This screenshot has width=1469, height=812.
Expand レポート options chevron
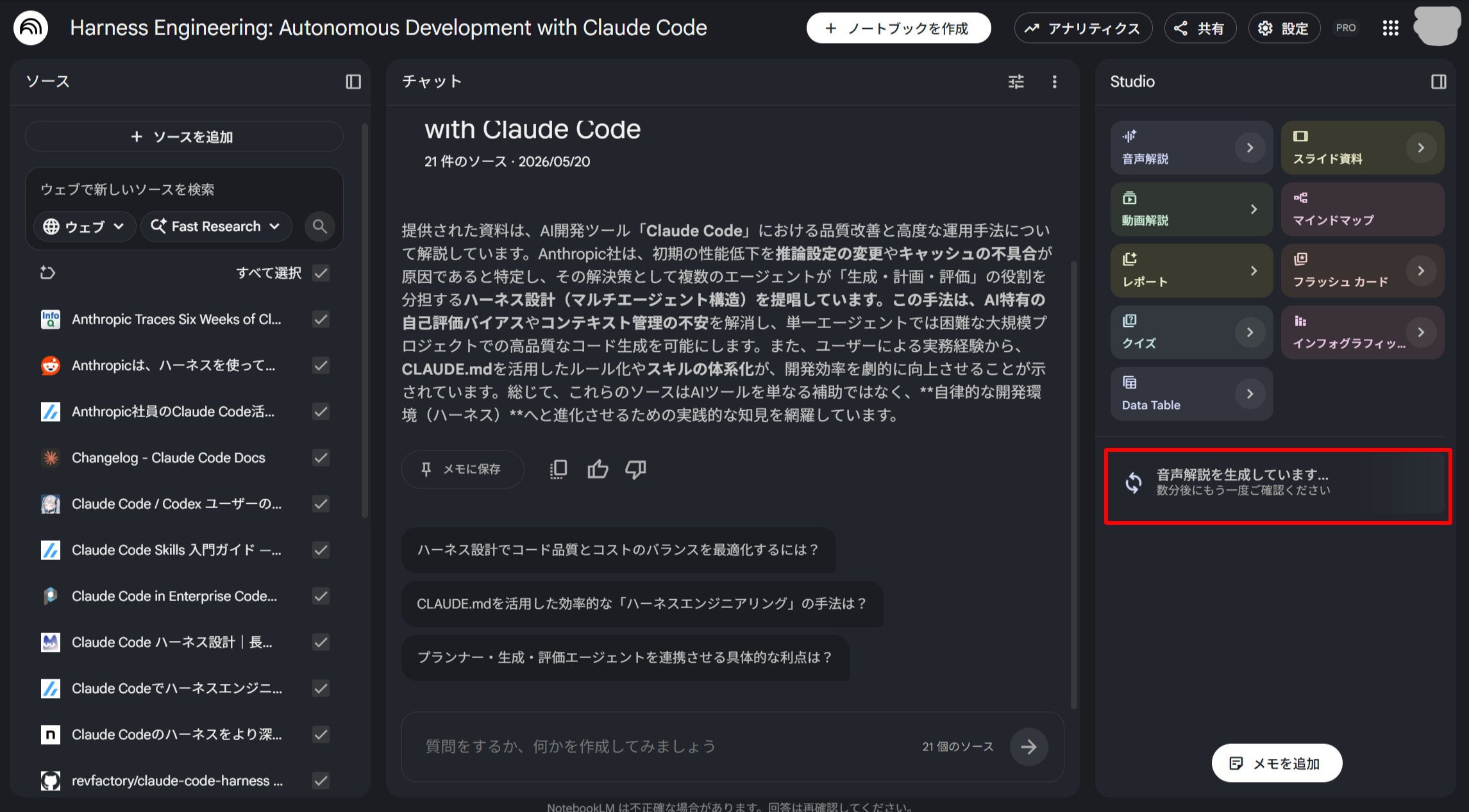tap(1254, 270)
